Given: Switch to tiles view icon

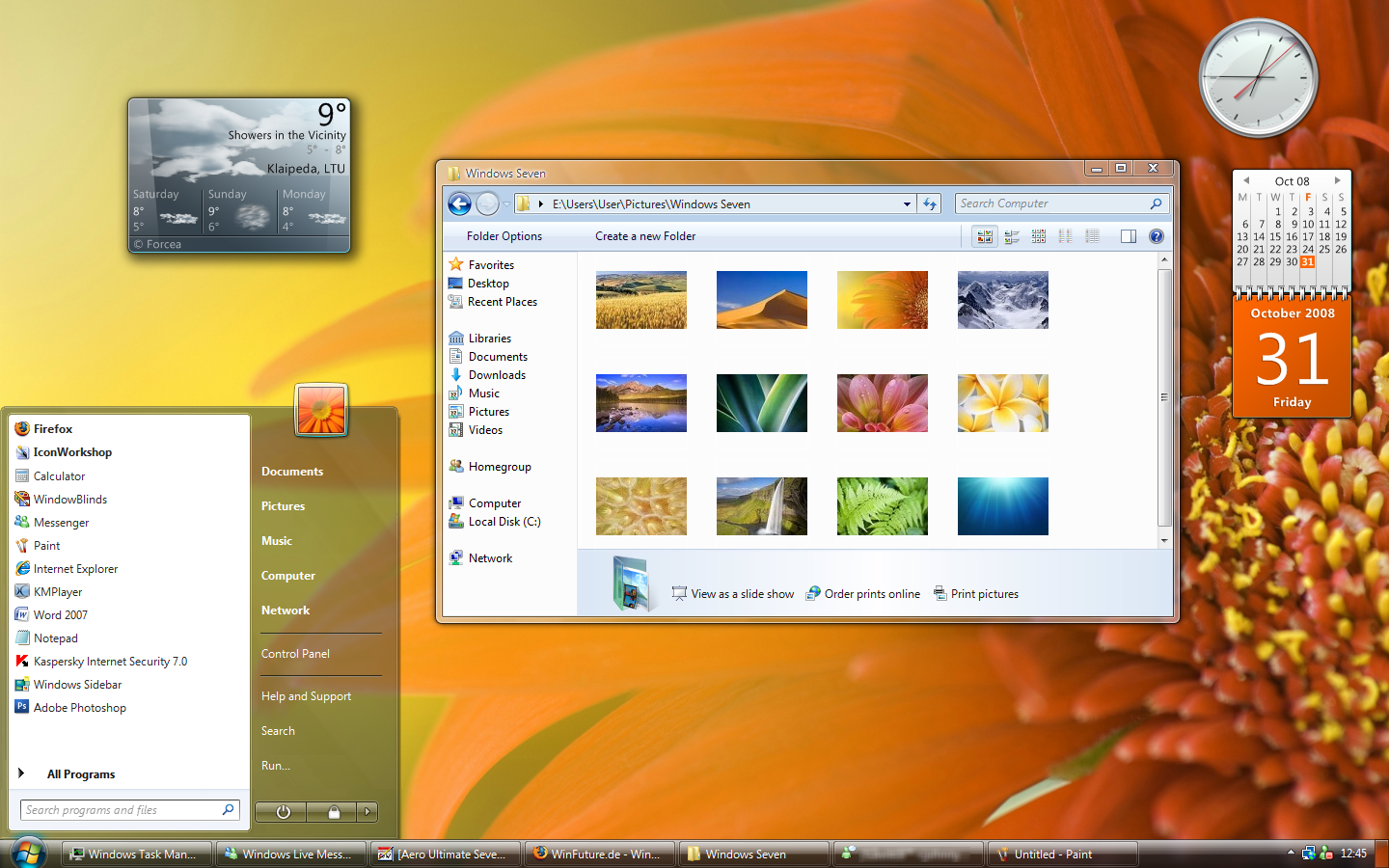Looking at the screenshot, I should coord(1012,236).
